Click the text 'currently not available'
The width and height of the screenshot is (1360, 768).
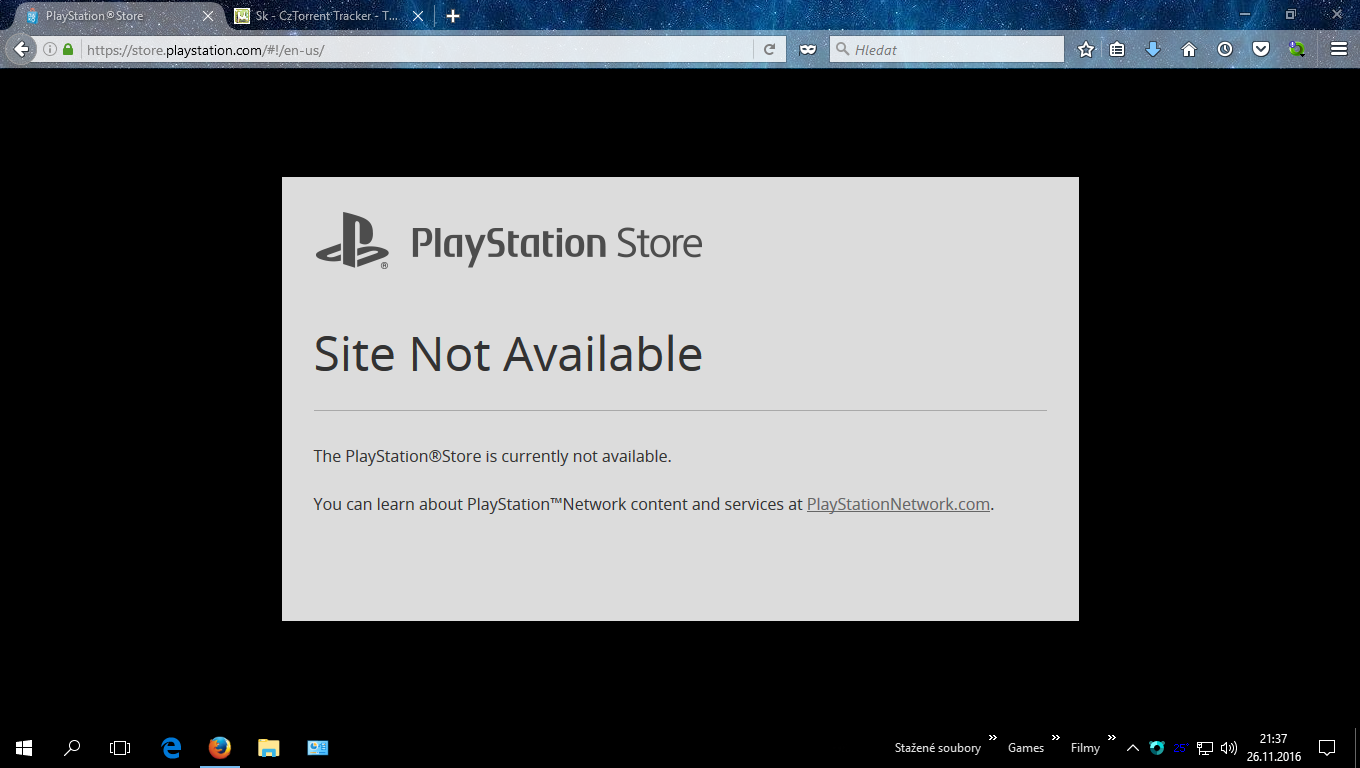[x=586, y=456]
